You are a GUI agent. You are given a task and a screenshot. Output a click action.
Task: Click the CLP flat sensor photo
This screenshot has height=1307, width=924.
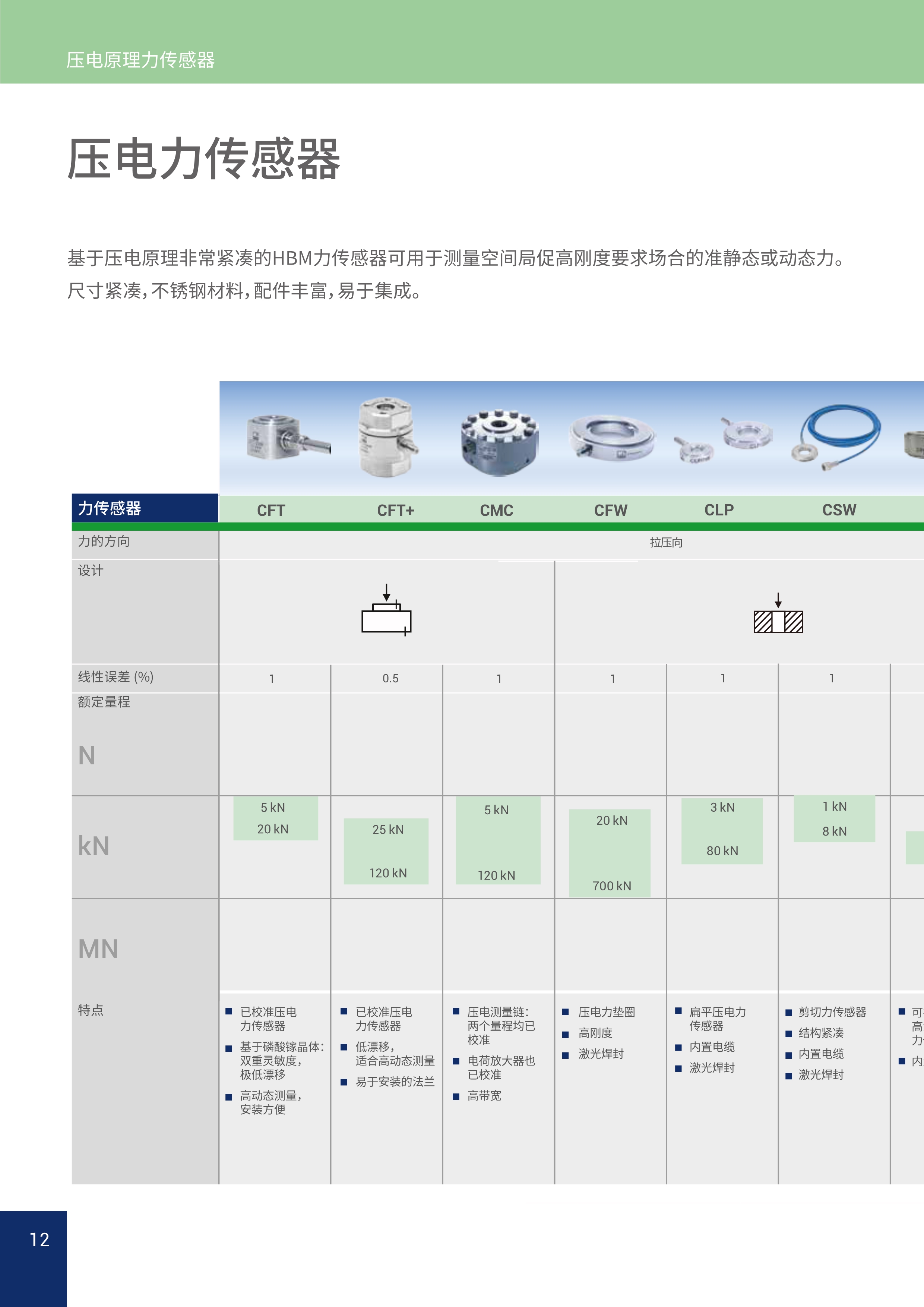click(x=723, y=440)
